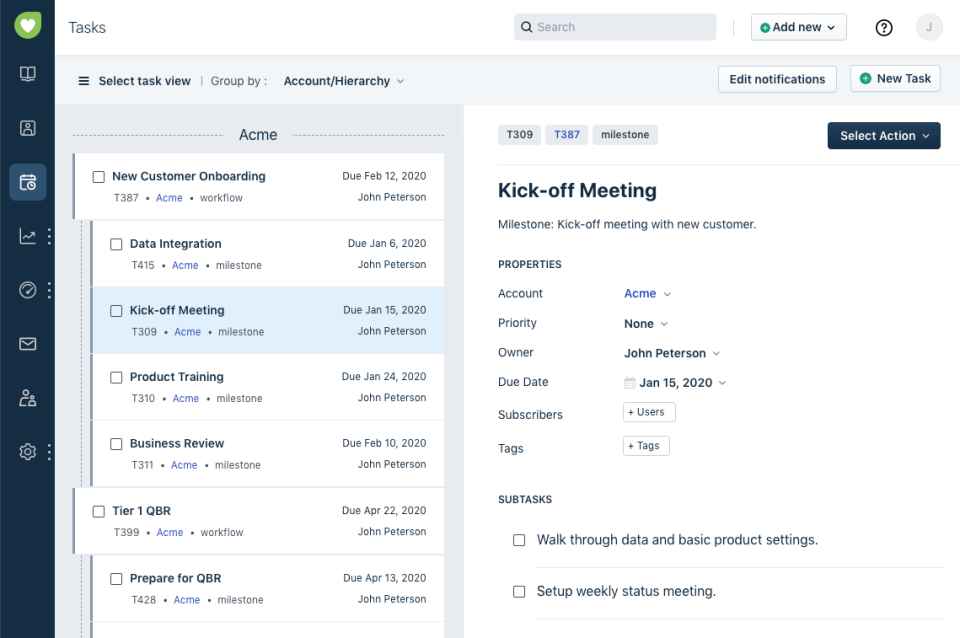Check the subtask 'Setup weekly status meeting'
The image size is (960, 638).
click(519, 591)
